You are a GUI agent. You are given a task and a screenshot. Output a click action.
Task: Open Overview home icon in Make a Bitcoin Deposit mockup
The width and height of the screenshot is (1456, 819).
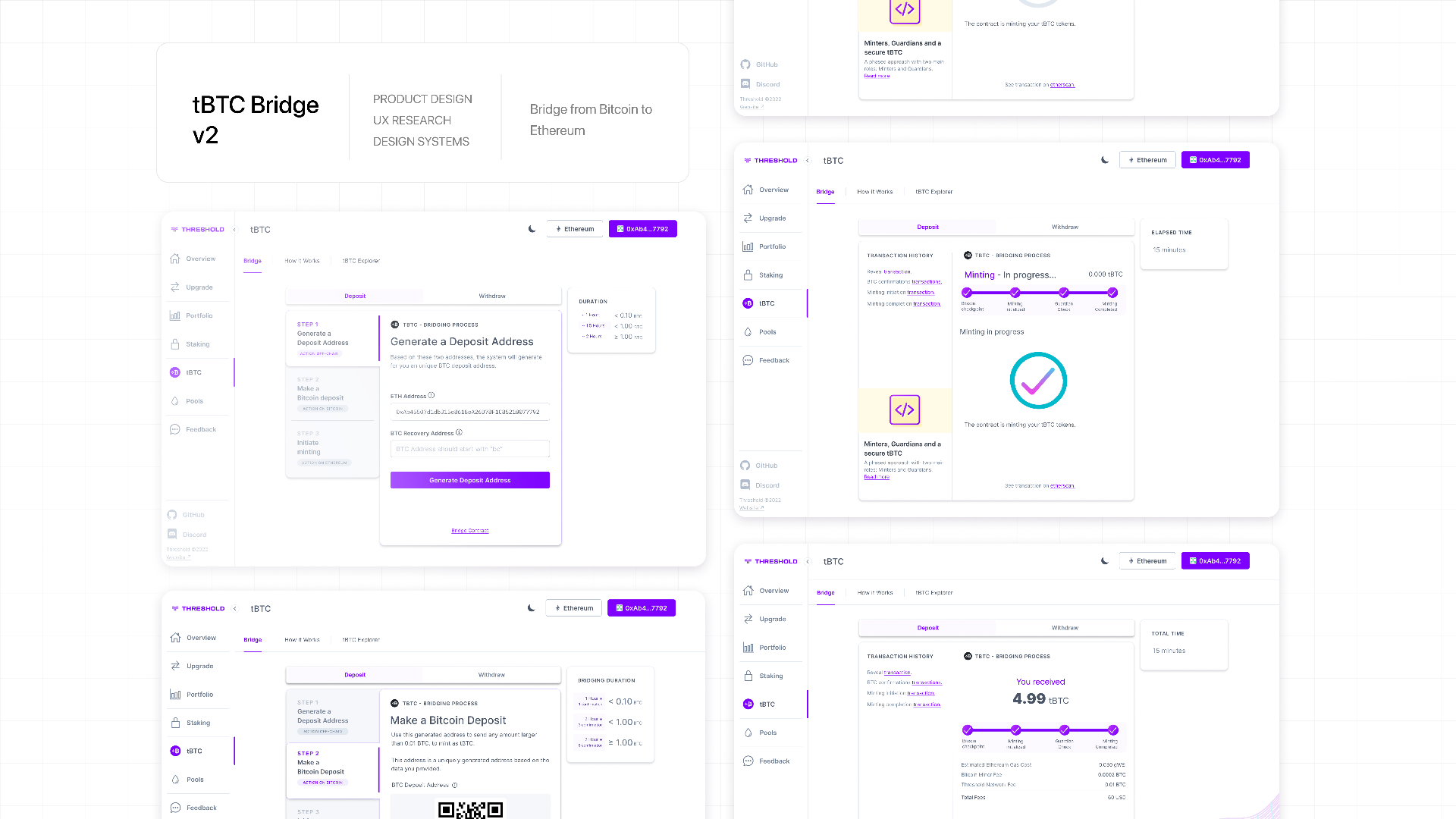[x=176, y=638]
